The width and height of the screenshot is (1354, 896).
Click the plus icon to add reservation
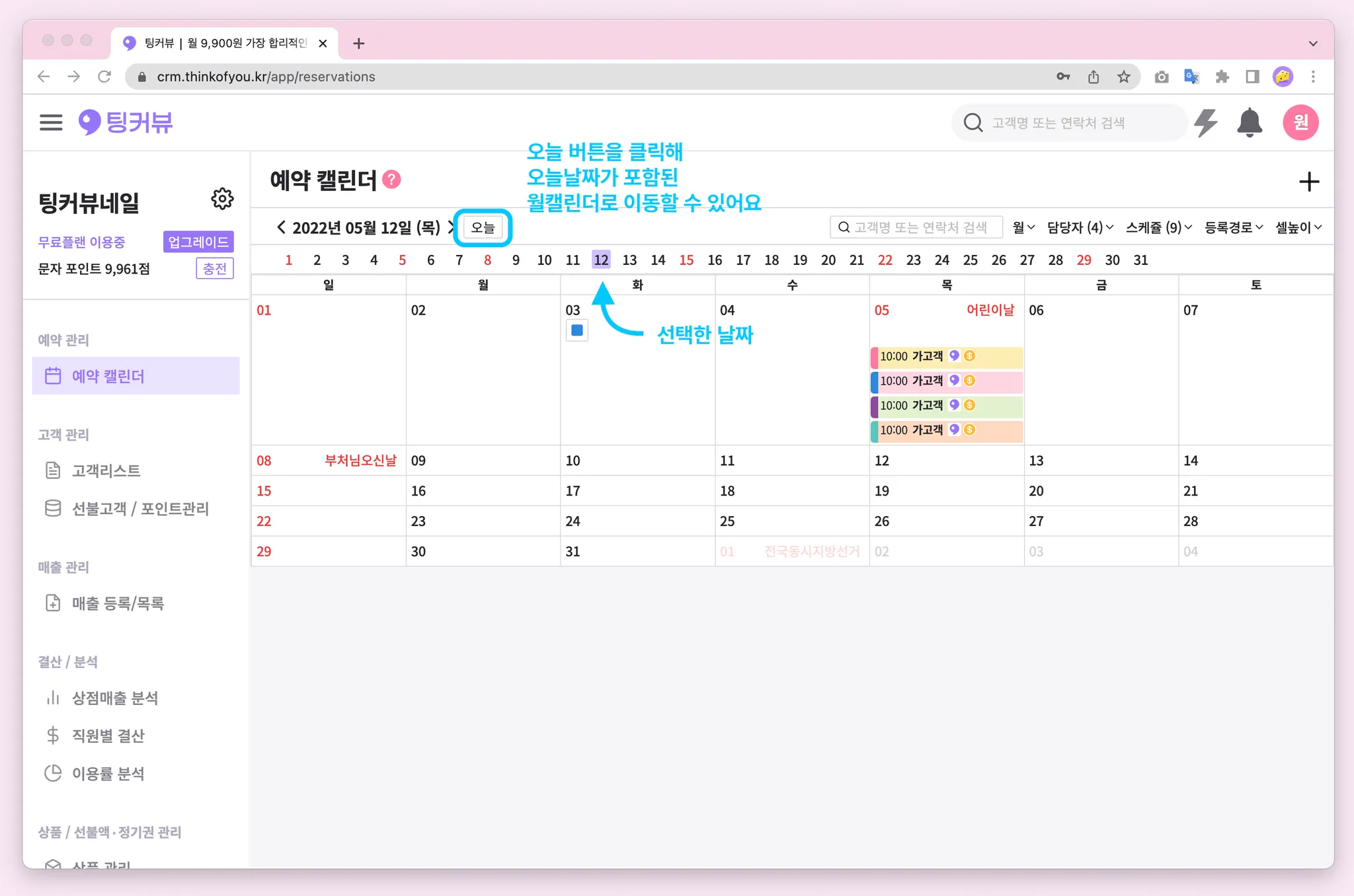[x=1308, y=182]
